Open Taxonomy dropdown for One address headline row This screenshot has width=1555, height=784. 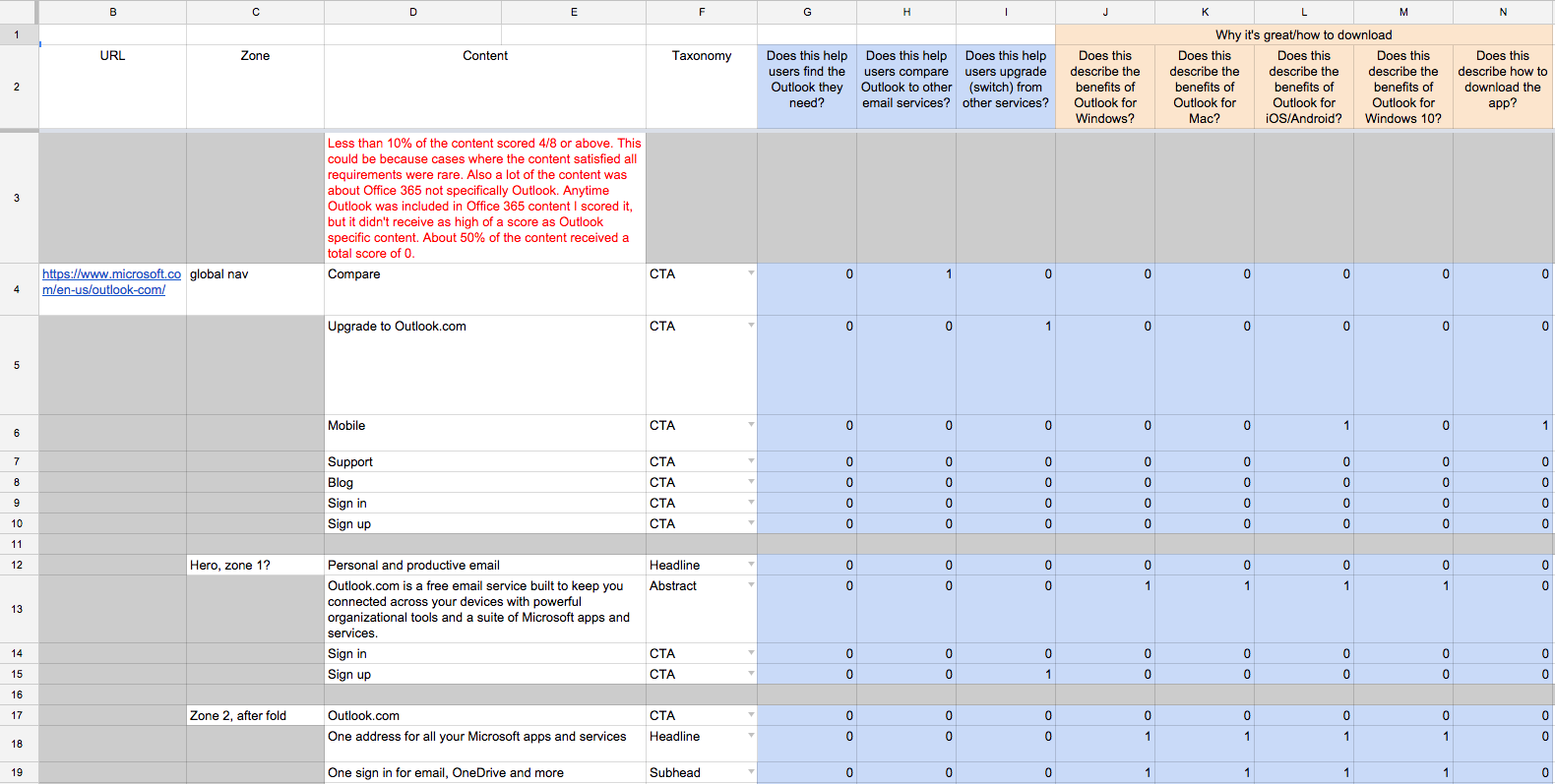tap(751, 736)
